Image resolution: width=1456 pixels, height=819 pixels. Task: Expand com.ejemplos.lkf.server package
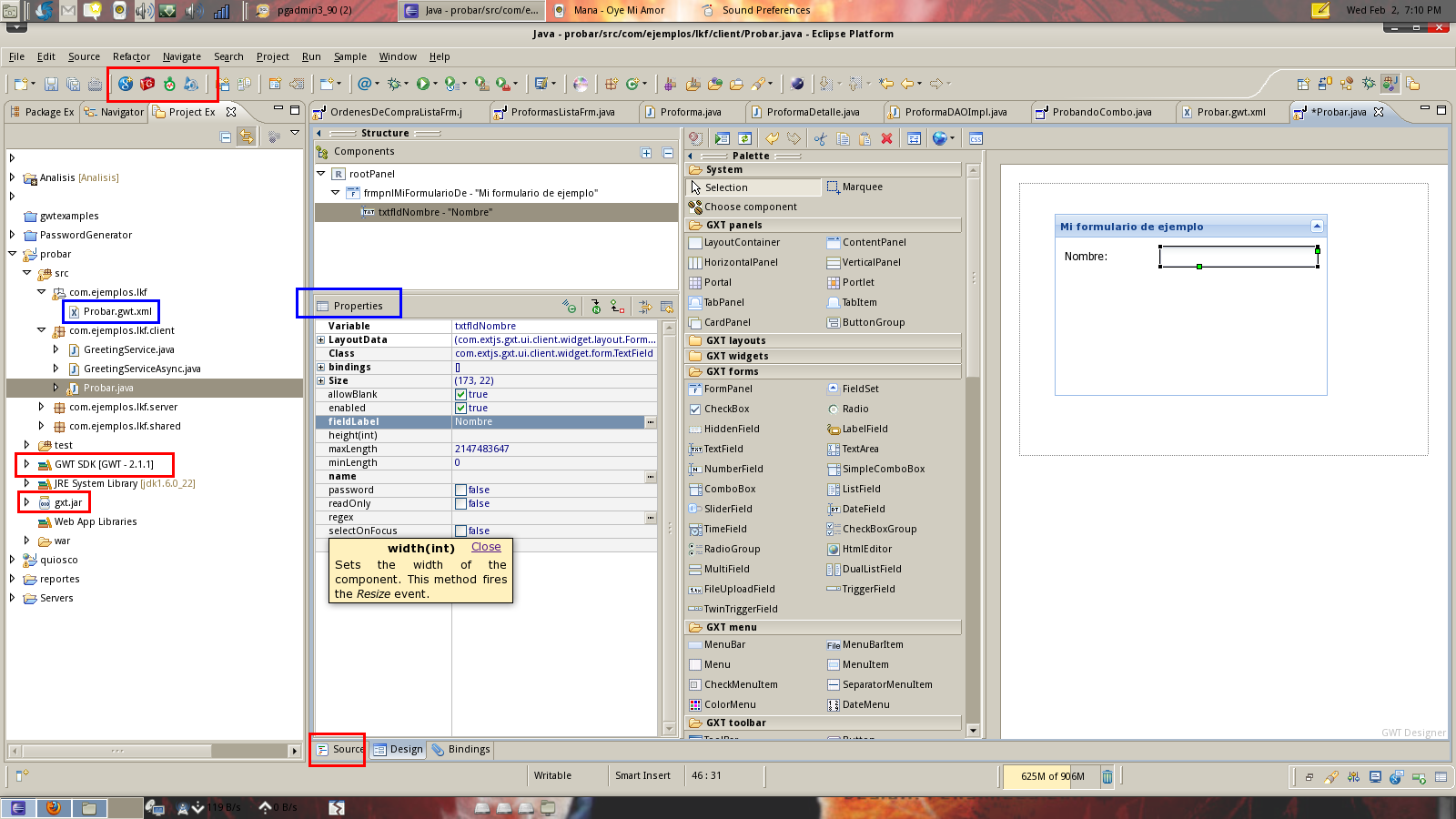[41, 407]
